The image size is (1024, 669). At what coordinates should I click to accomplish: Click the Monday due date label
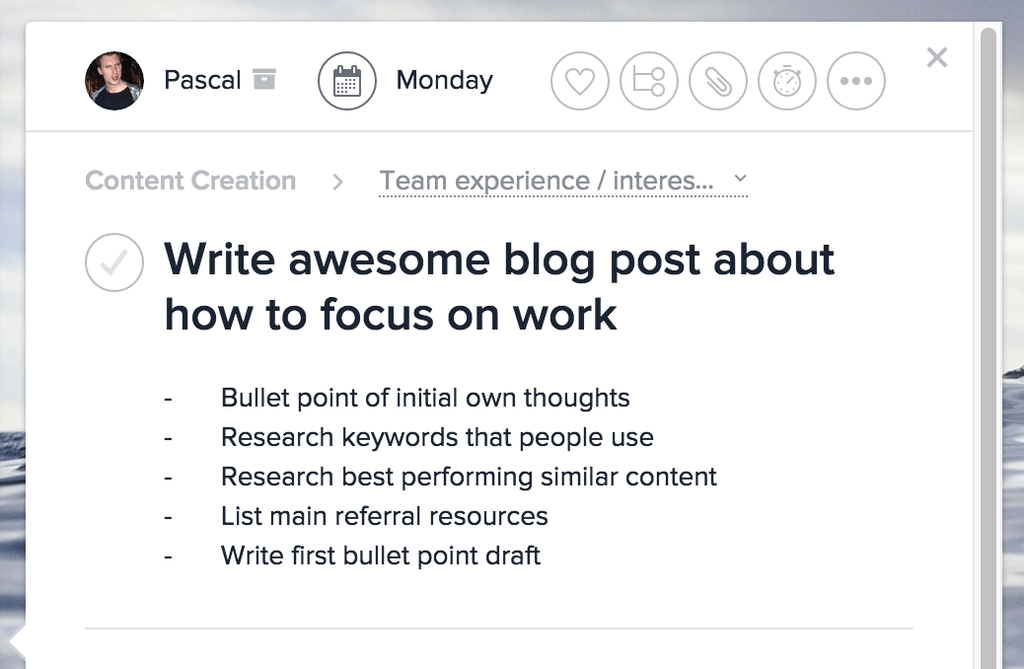pos(444,80)
